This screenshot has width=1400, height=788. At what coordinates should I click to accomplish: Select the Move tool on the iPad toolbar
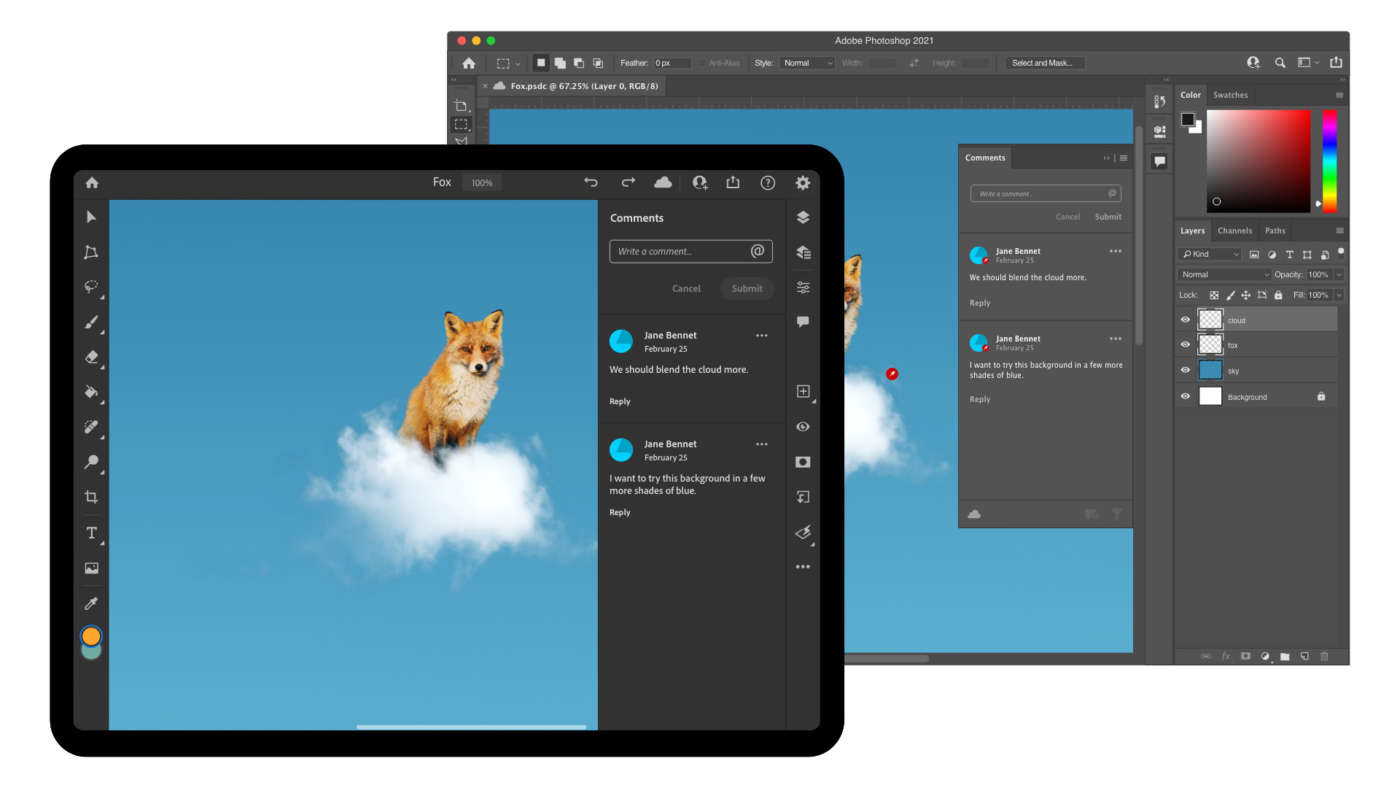(90, 216)
